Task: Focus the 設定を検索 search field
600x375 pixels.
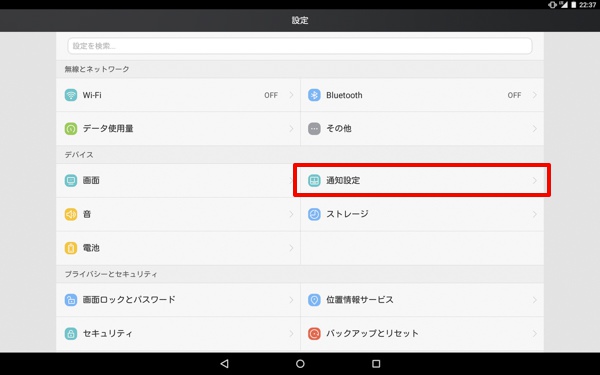Action: click(x=300, y=46)
